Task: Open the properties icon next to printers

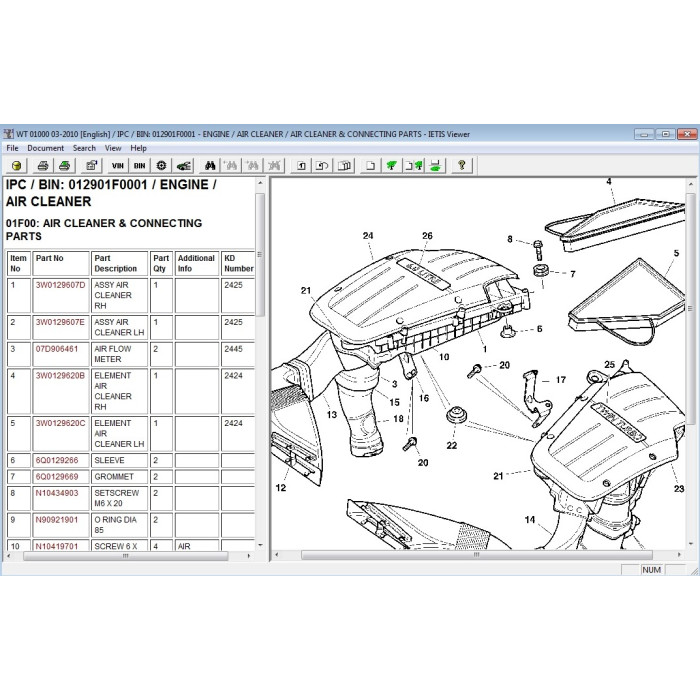Action: pyautogui.click(x=92, y=166)
